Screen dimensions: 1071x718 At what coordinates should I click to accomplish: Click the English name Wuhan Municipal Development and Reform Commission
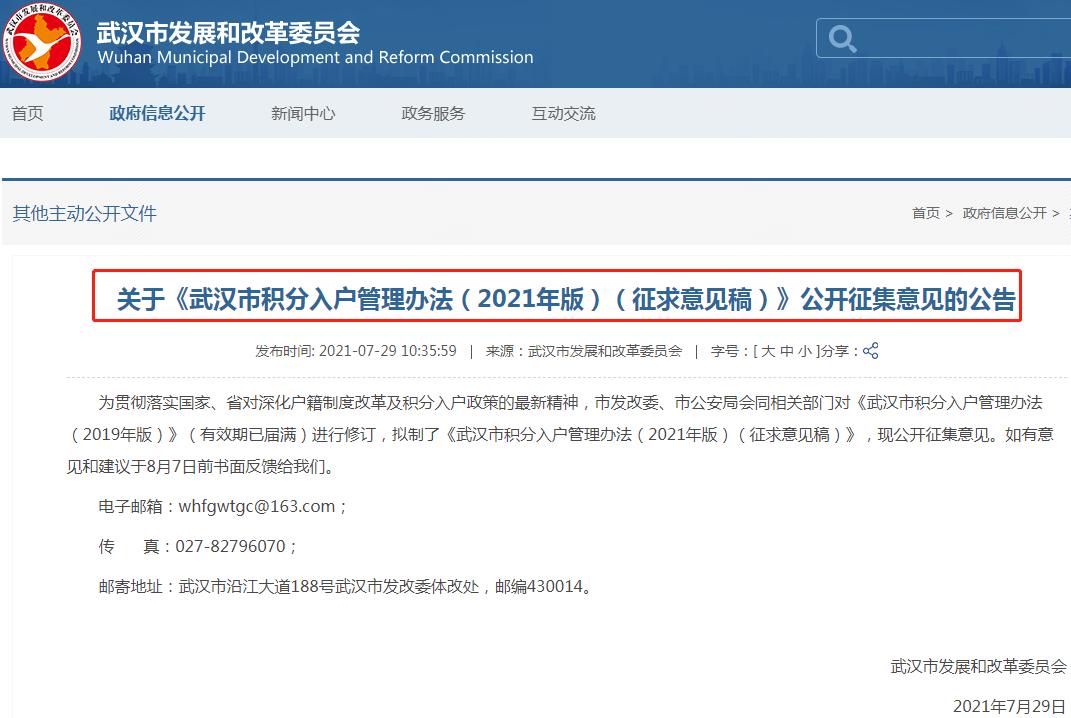point(316,57)
